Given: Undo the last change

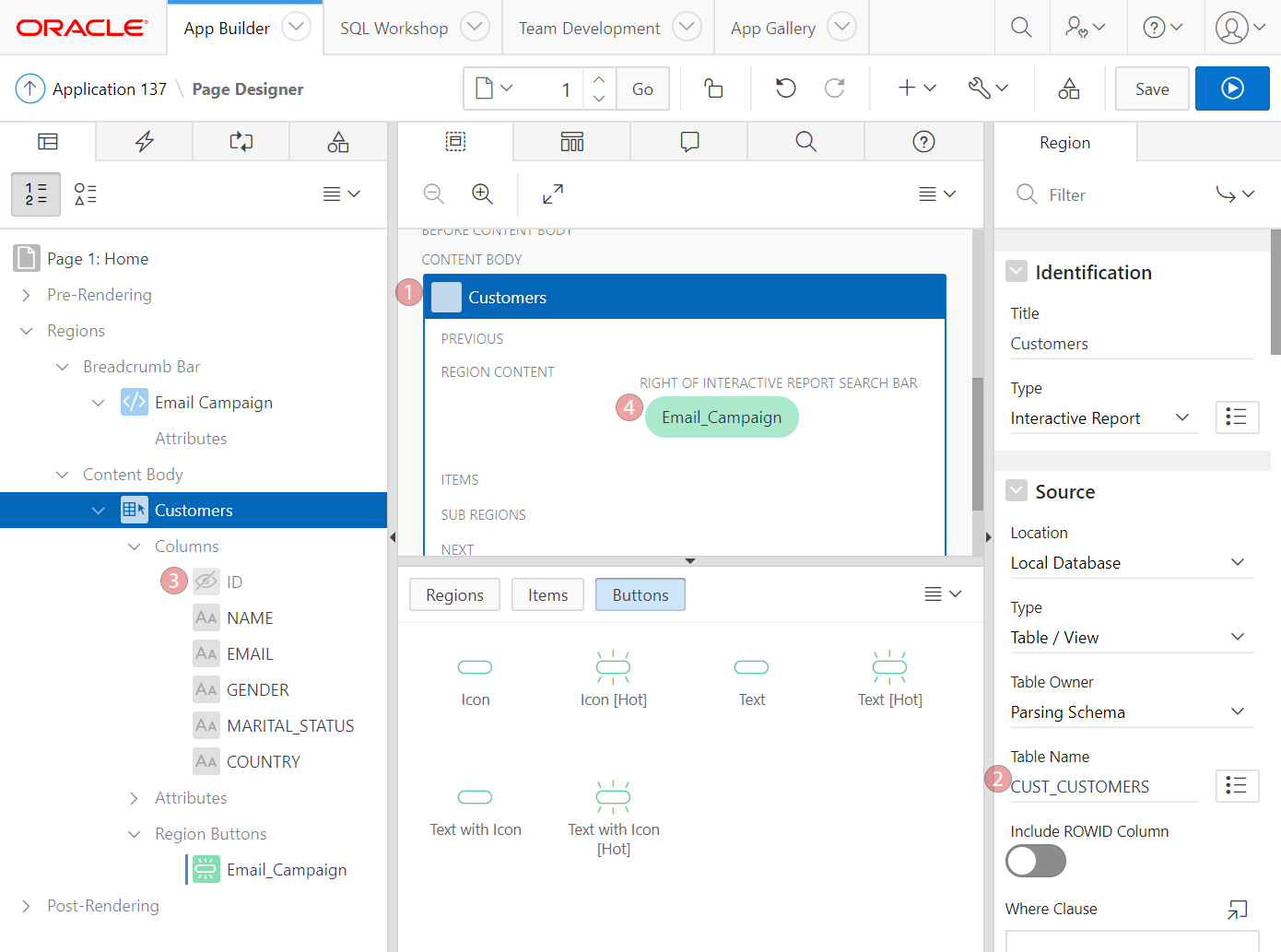Looking at the screenshot, I should 785,88.
